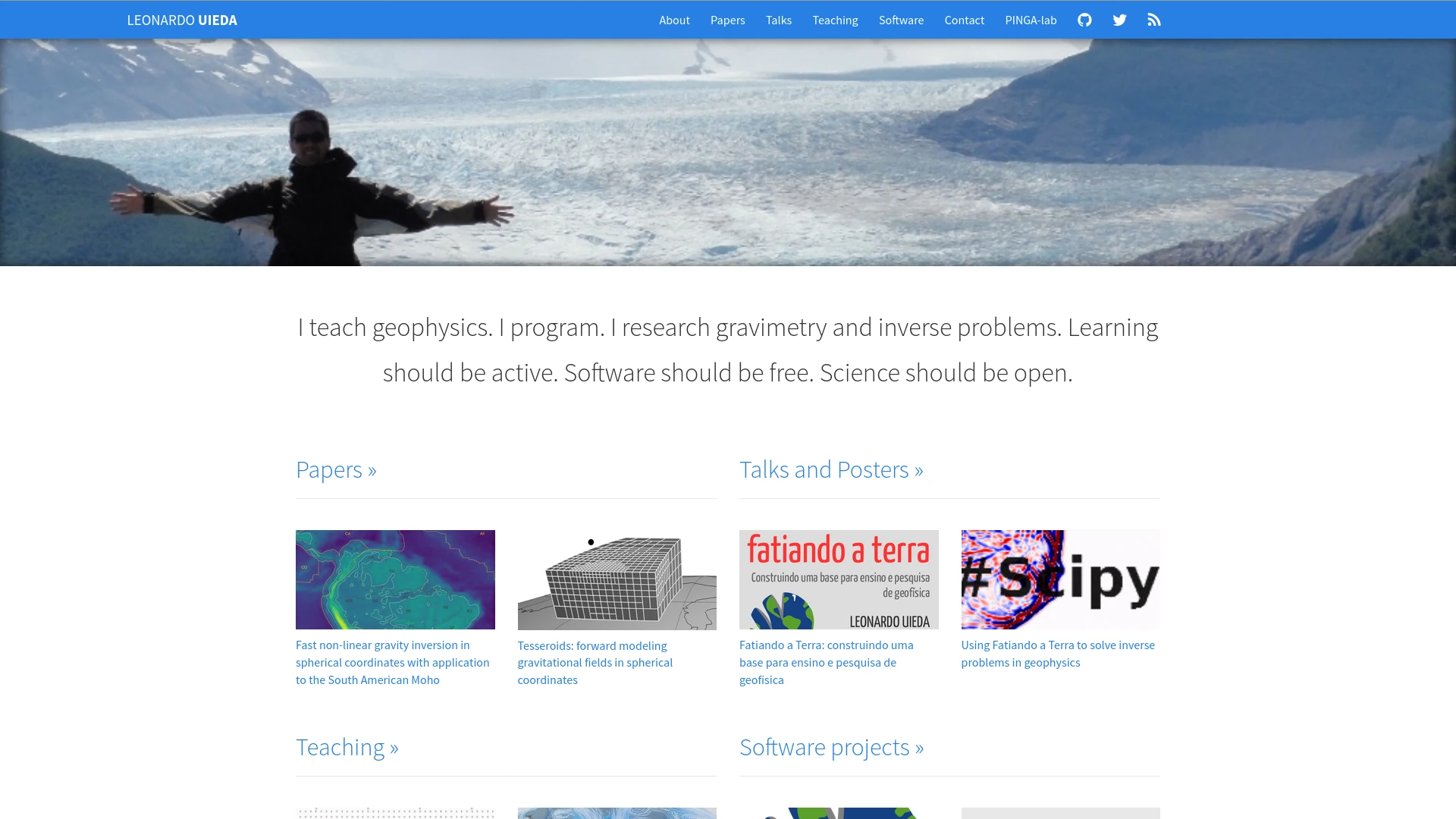Open the Talks and Posters section link
This screenshot has width=1456, height=819.
pos(832,470)
